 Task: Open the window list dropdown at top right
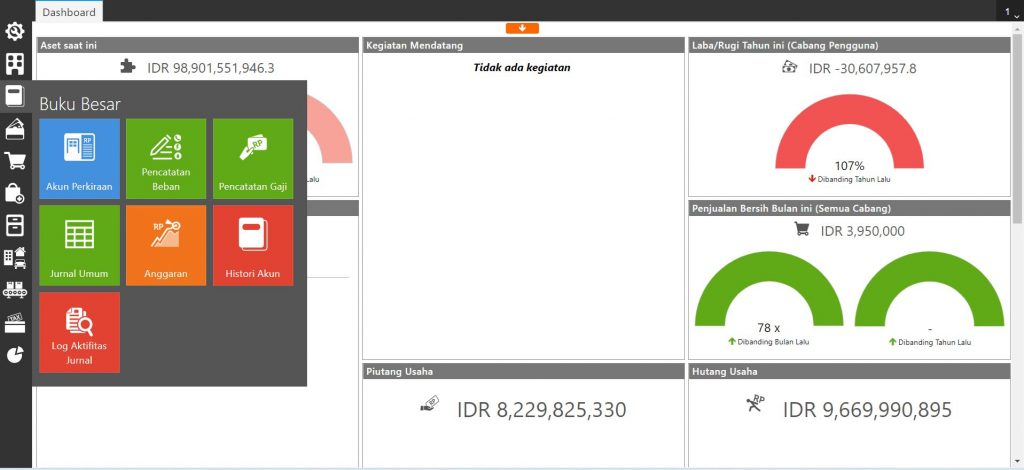coord(1012,12)
